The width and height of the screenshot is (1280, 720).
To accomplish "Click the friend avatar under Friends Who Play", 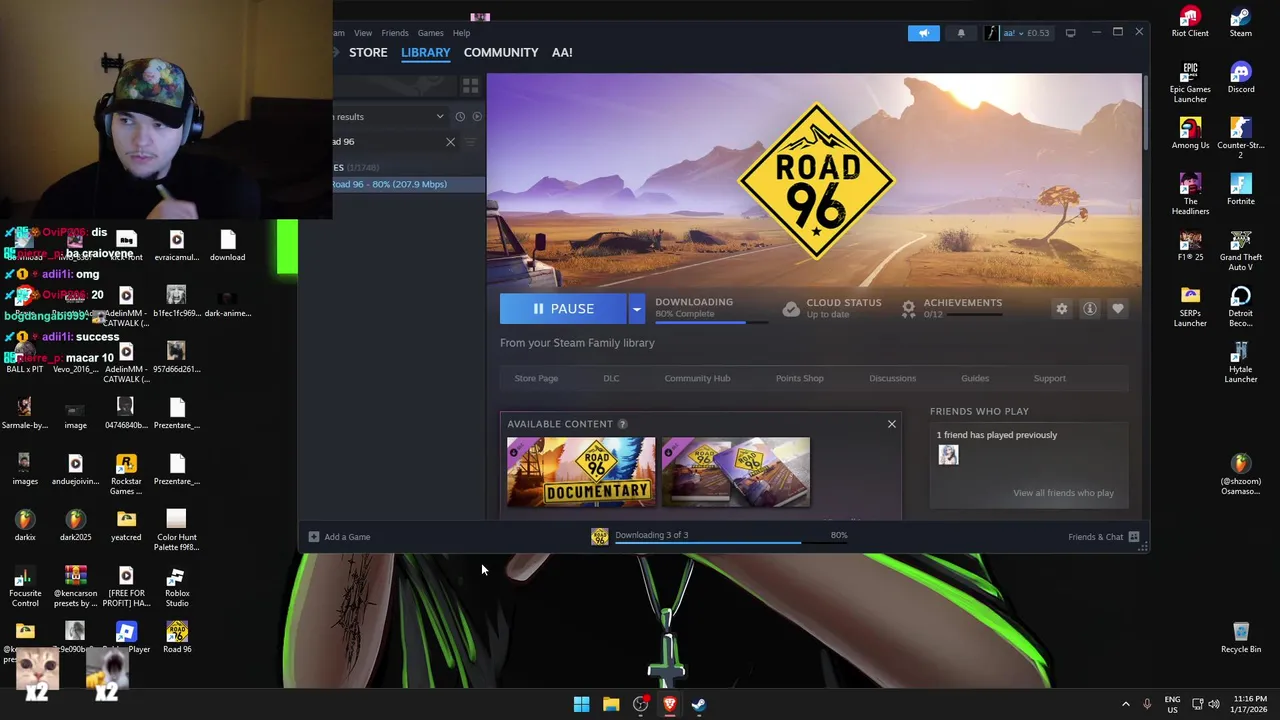I will tap(948, 456).
